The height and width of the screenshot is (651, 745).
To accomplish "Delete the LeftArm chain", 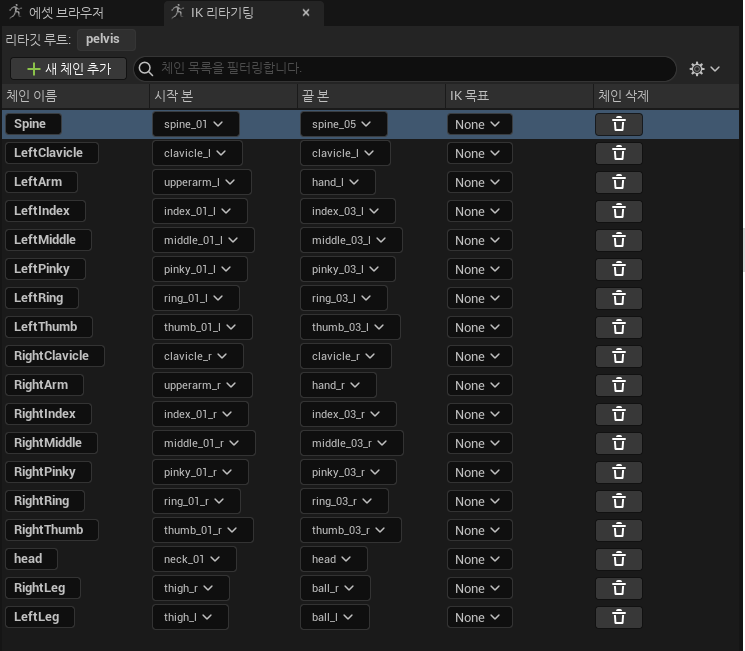I will tap(619, 182).
